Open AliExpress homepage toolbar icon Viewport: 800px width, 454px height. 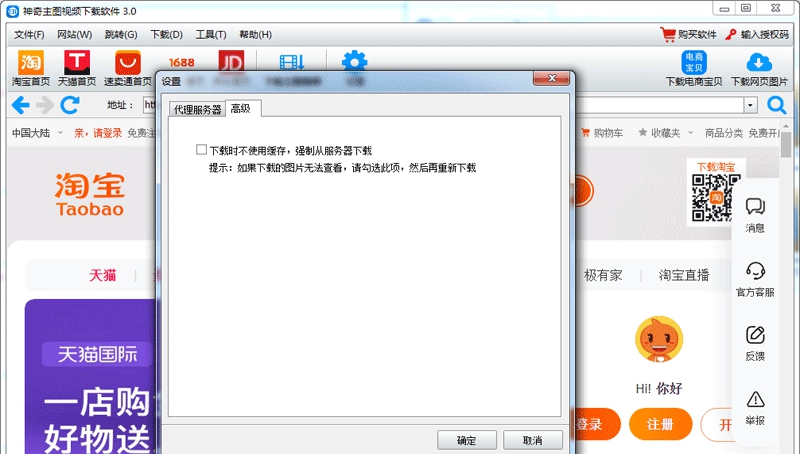click(128, 68)
